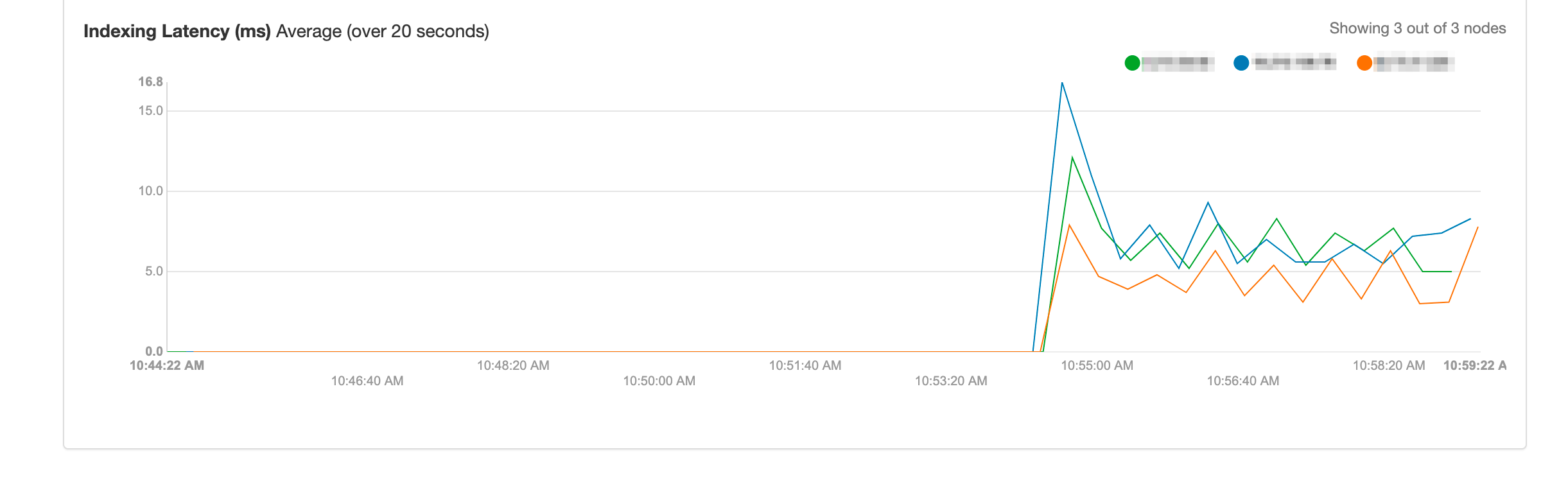Toggle the blue series via its blurred legend label

(1294, 62)
